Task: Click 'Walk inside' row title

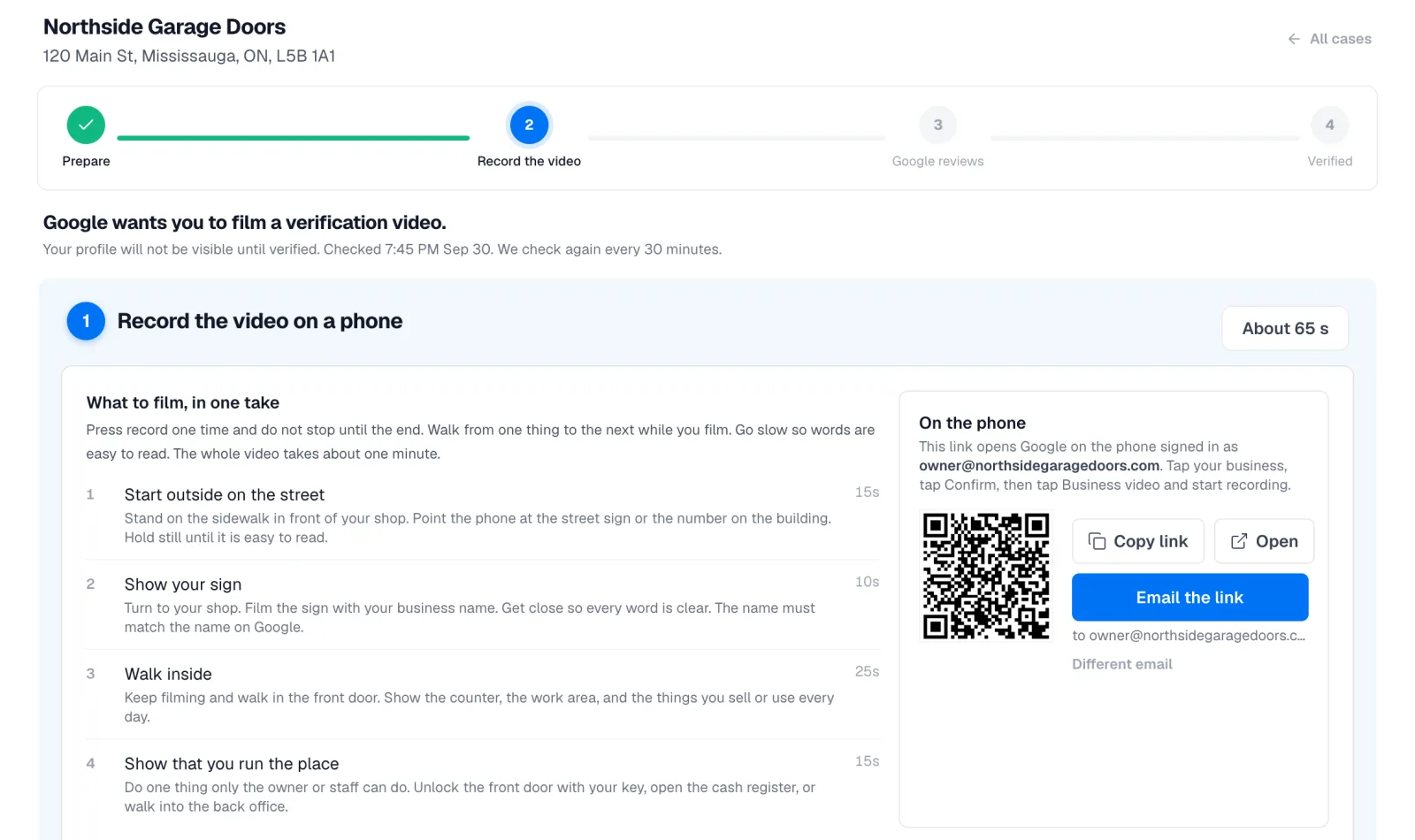Action: [168, 674]
